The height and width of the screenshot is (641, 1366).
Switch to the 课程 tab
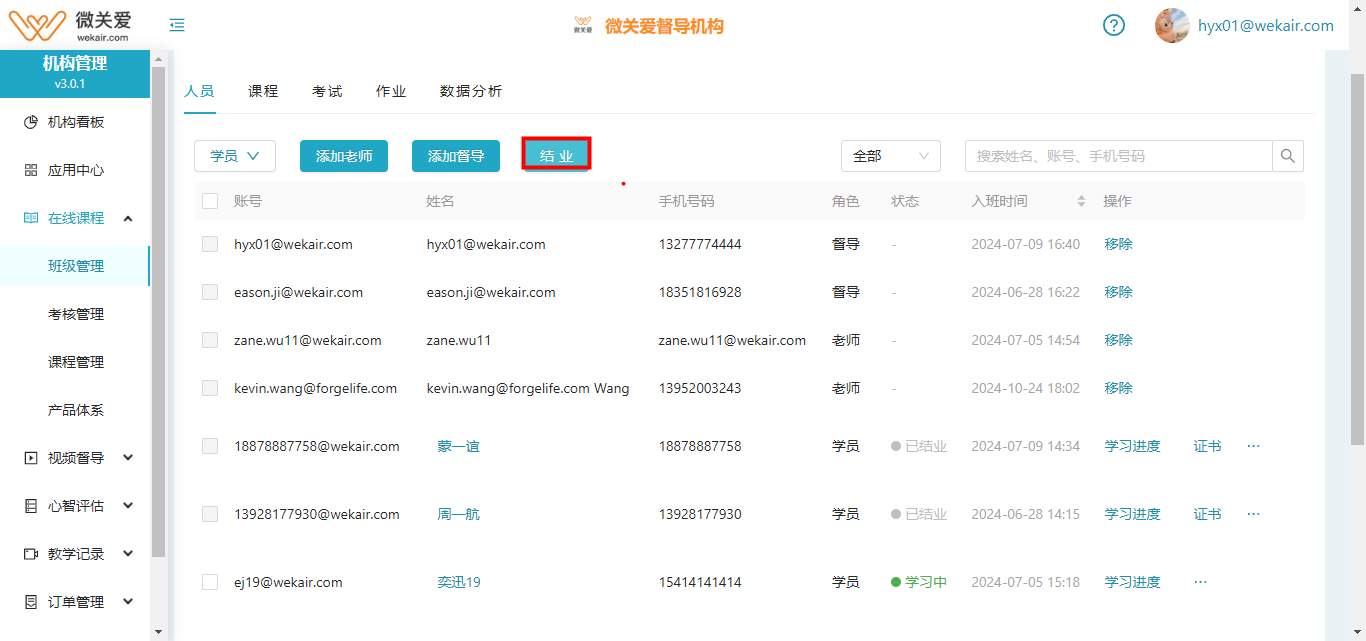click(263, 91)
